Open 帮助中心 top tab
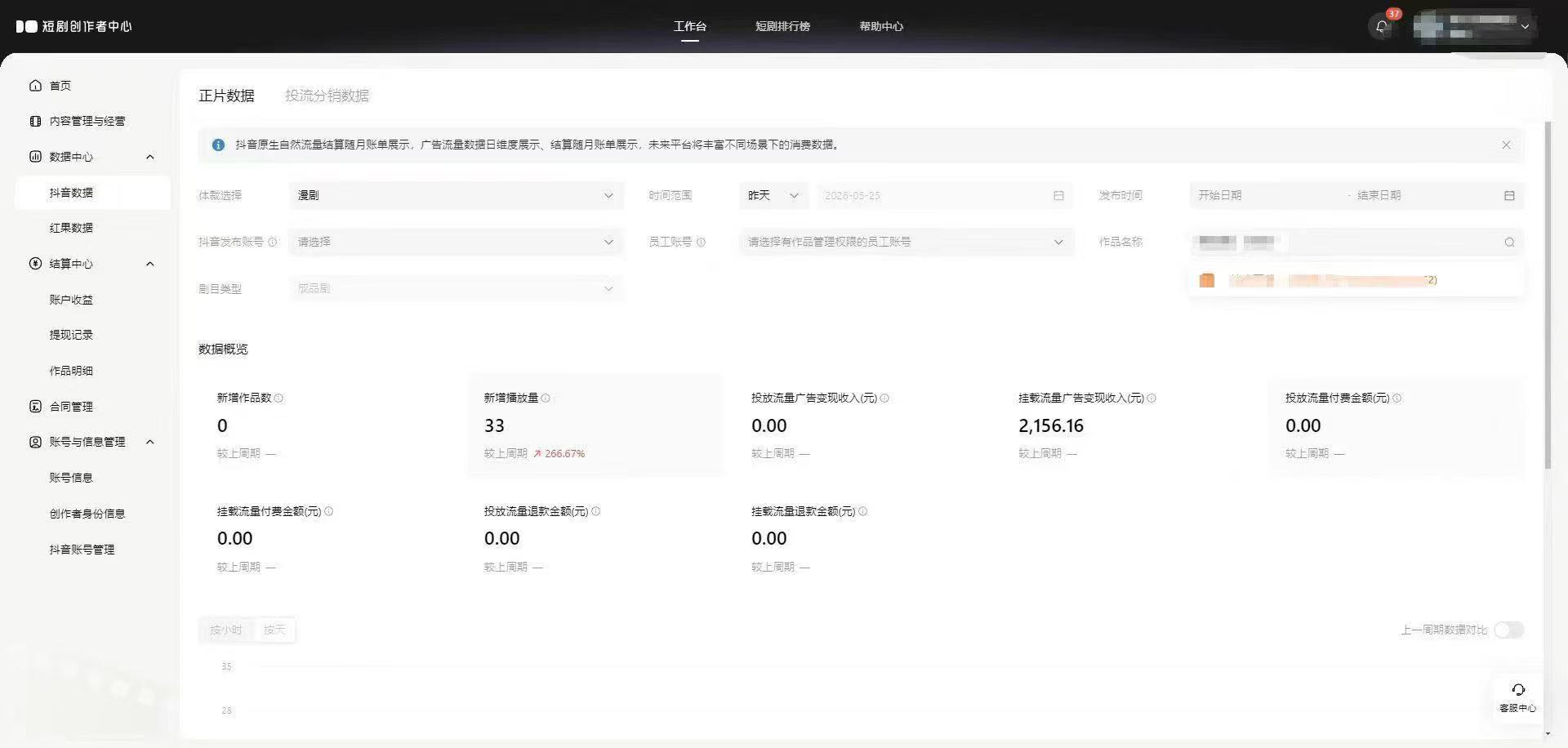Viewport: 1568px width, 748px height. [881, 26]
